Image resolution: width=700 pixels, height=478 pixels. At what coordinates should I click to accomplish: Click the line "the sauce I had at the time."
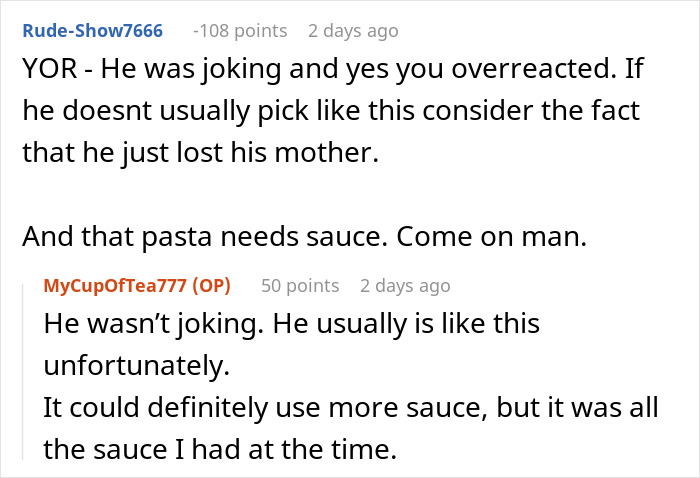click(x=220, y=450)
